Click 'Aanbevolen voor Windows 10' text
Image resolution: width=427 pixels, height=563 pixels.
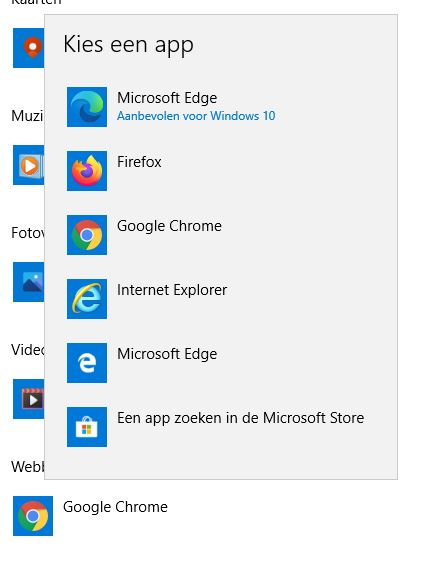(196, 116)
